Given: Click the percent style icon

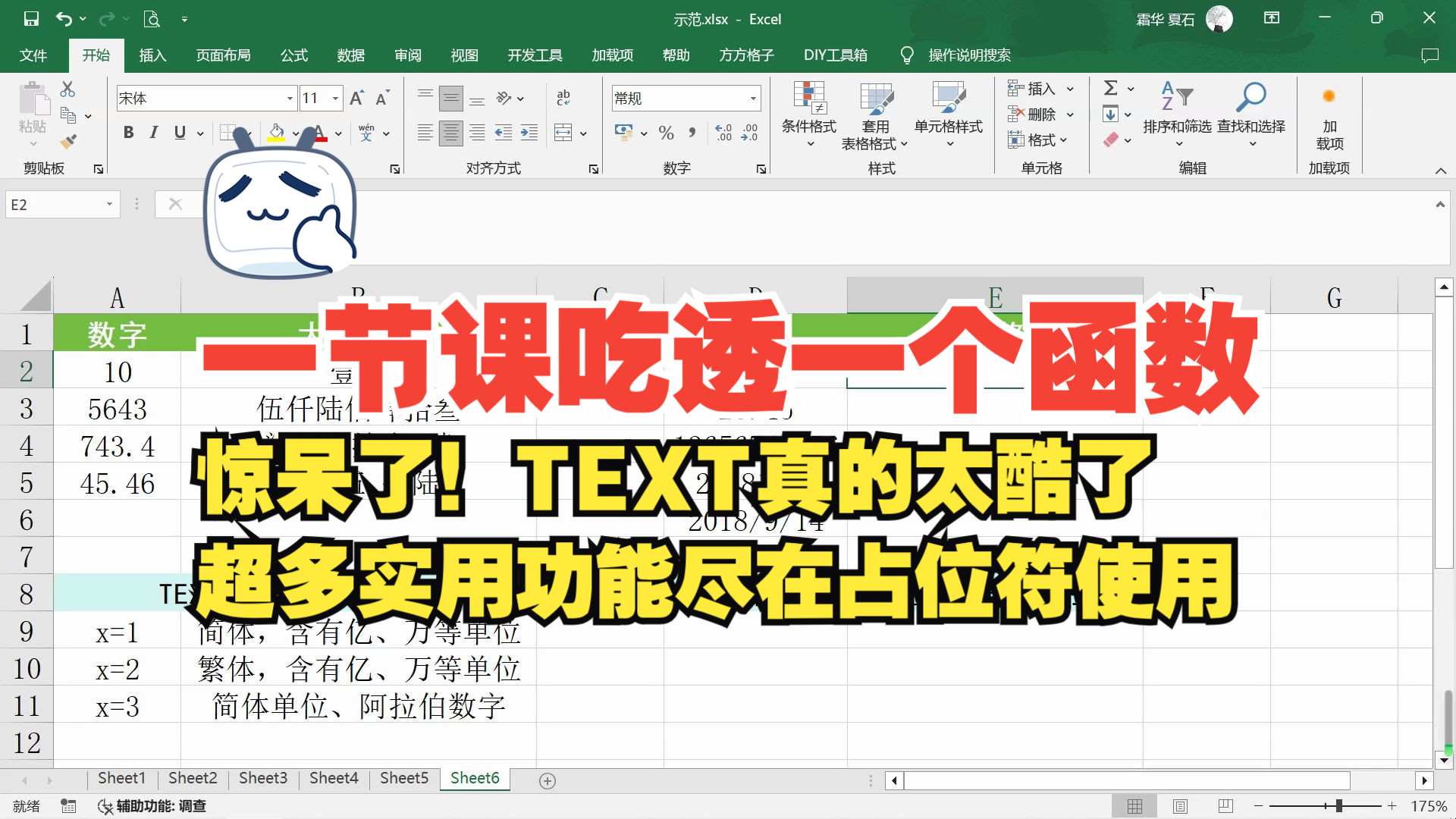Looking at the screenshot, I should [667, 133].
